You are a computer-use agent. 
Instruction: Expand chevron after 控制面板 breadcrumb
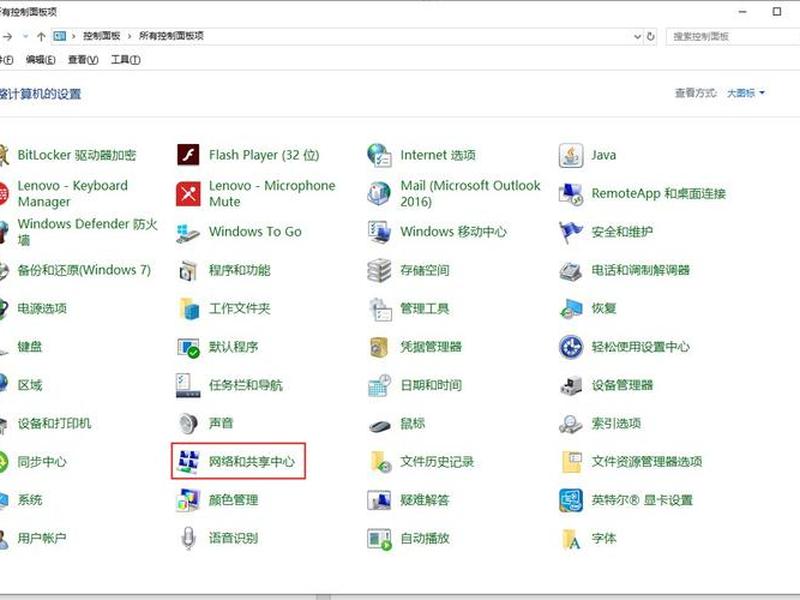(x=129, y=36)
